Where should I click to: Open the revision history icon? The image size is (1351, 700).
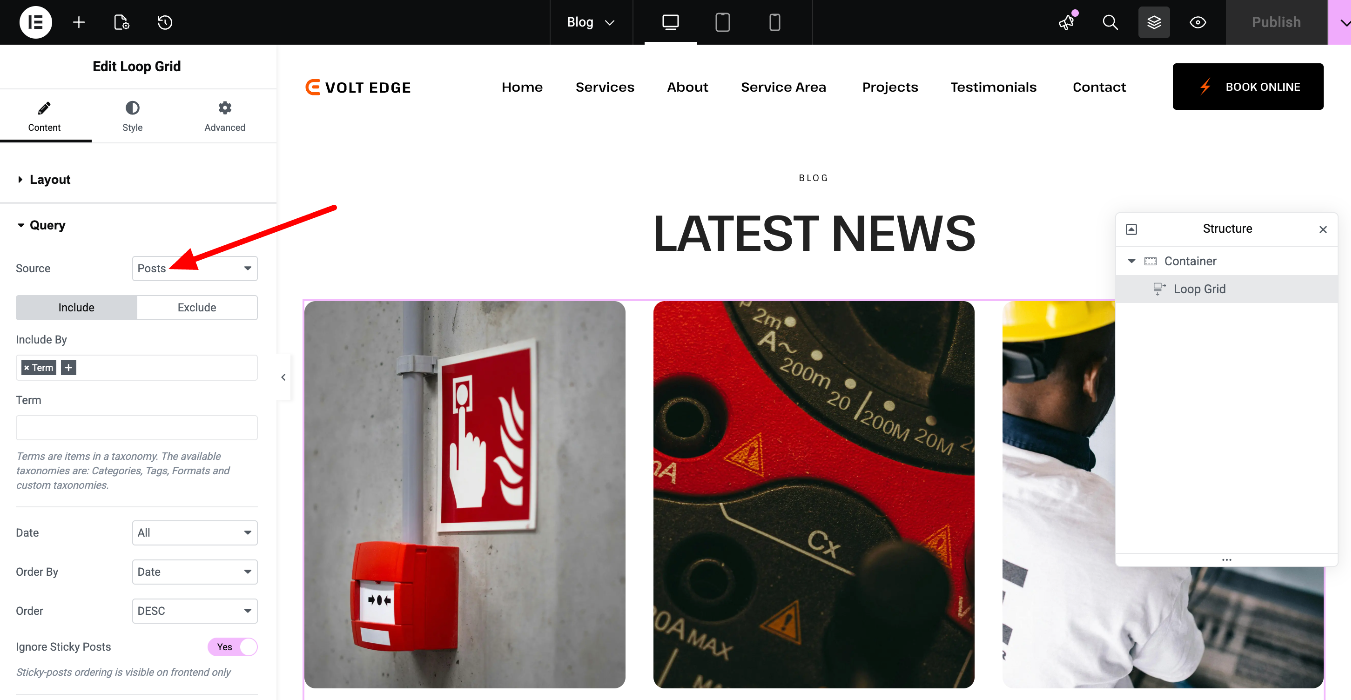pos(165,22)
